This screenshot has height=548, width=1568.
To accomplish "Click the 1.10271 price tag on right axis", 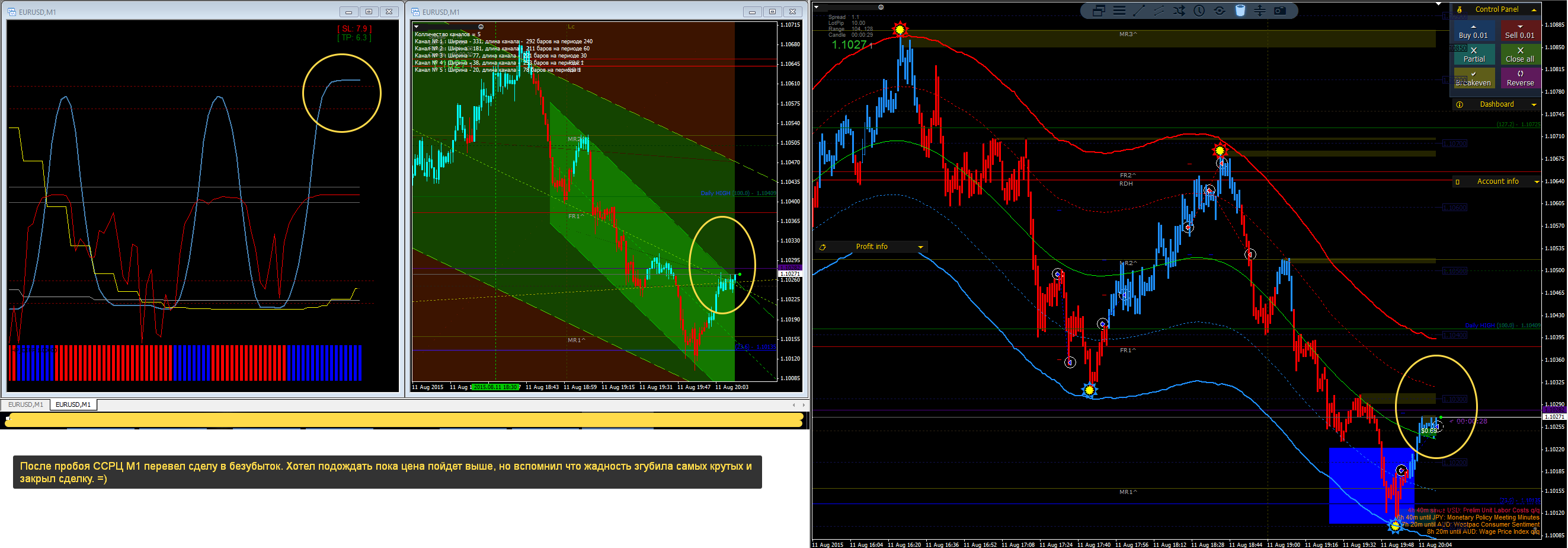I will point(1554,417).
